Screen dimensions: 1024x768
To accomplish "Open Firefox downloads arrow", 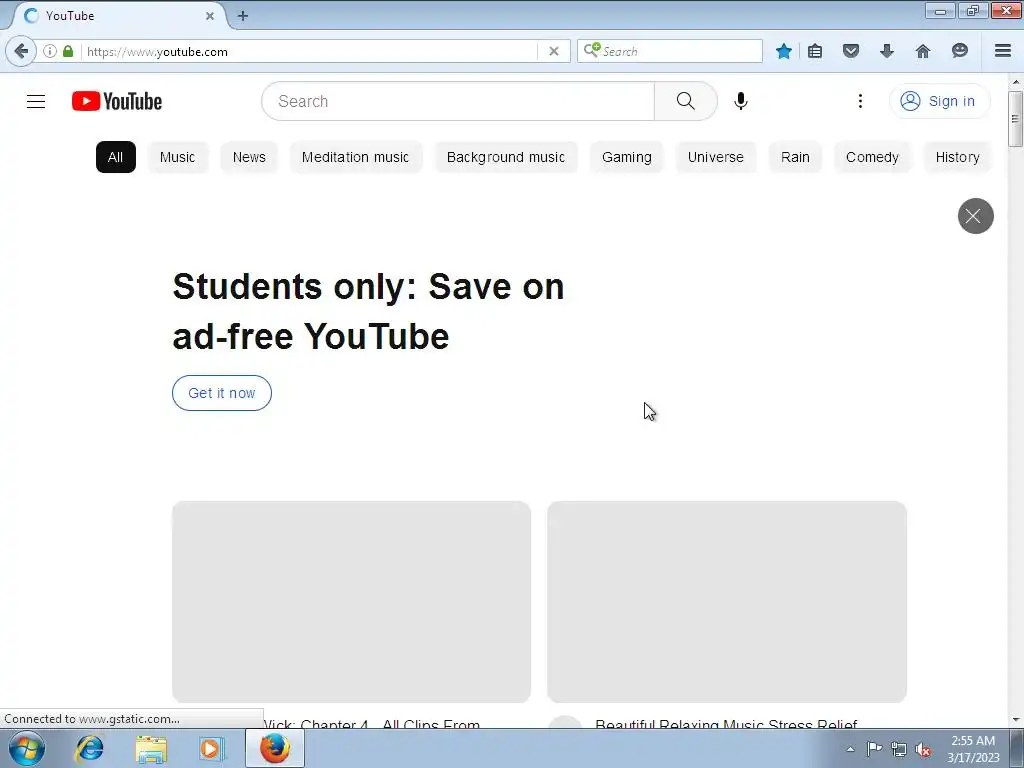I will click(887, 51).
